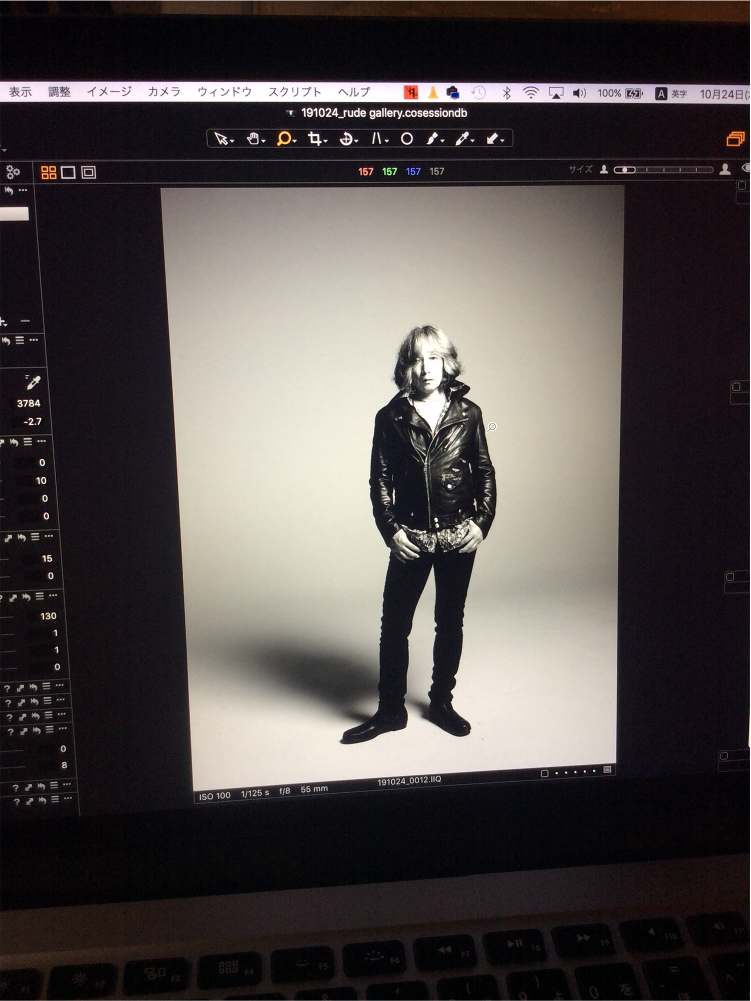Open more options dots on 3784 panel
The height and width of the screenshot is (1001, 751).
point(34,340)
